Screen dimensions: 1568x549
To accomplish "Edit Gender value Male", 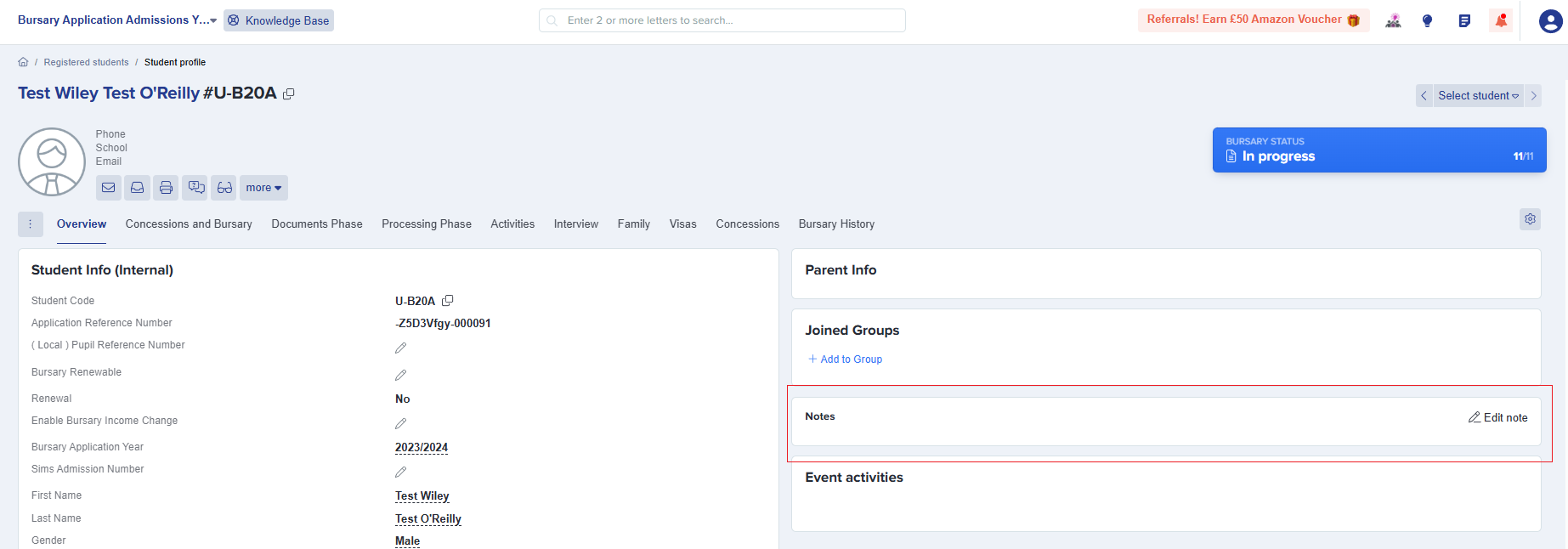I will pyautogui.click(x=408, y=541).
